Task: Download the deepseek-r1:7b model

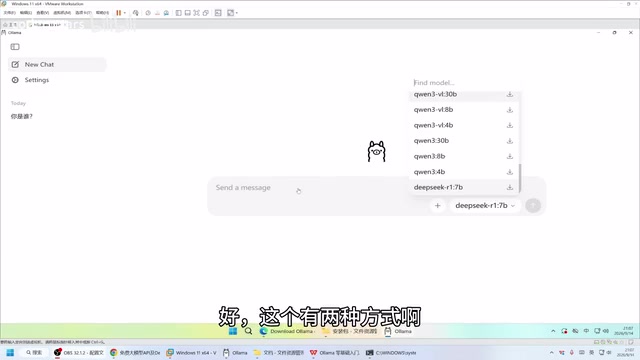Action: point(510,187)
